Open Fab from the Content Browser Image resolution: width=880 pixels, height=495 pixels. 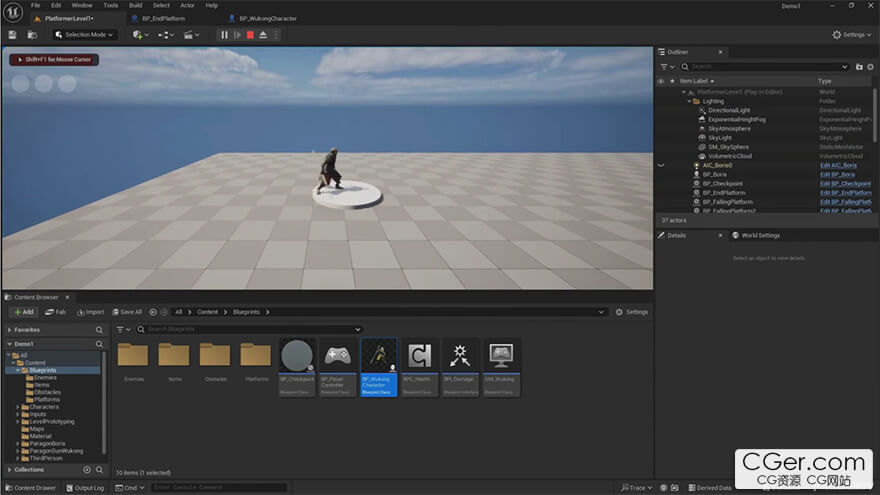point(56,312)
